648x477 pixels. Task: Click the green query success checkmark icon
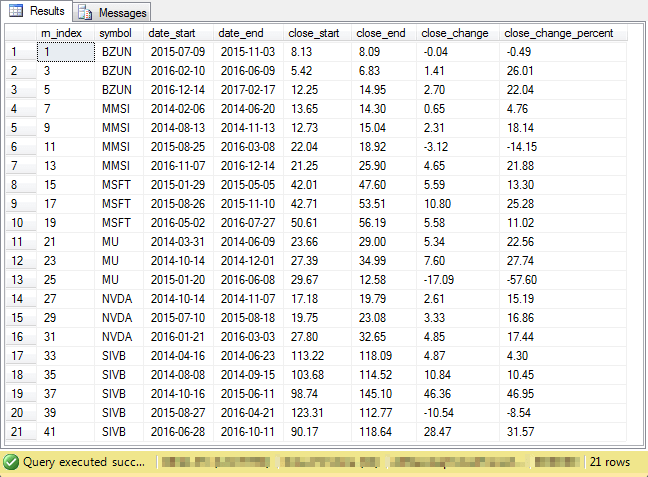11,462
